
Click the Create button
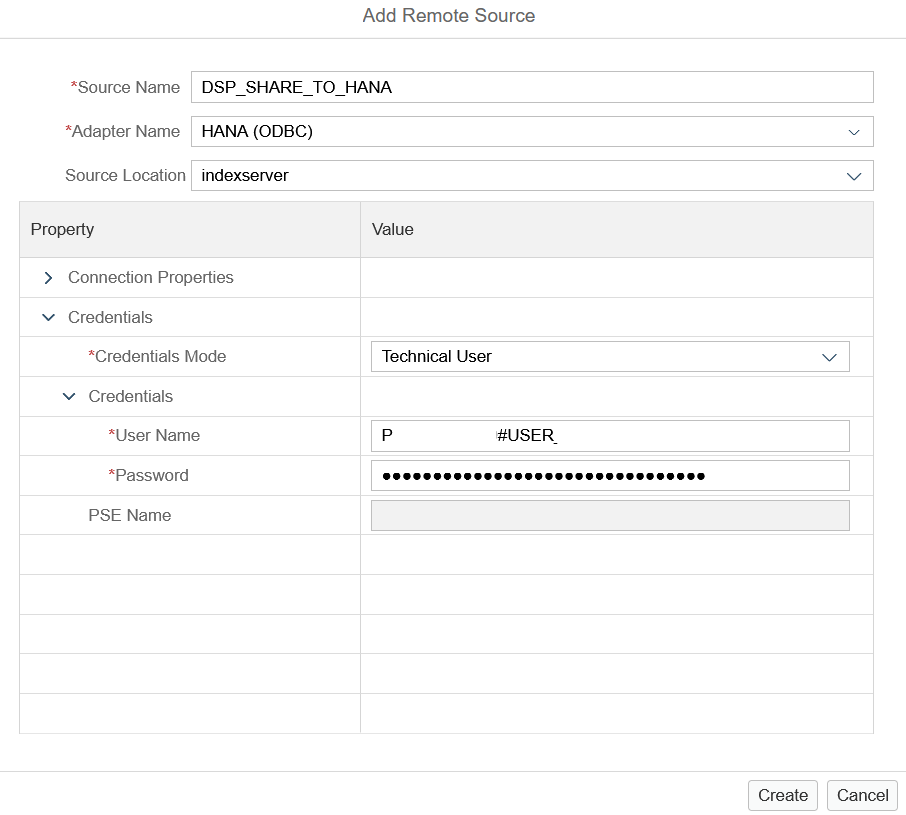click(x=783, y=795)
